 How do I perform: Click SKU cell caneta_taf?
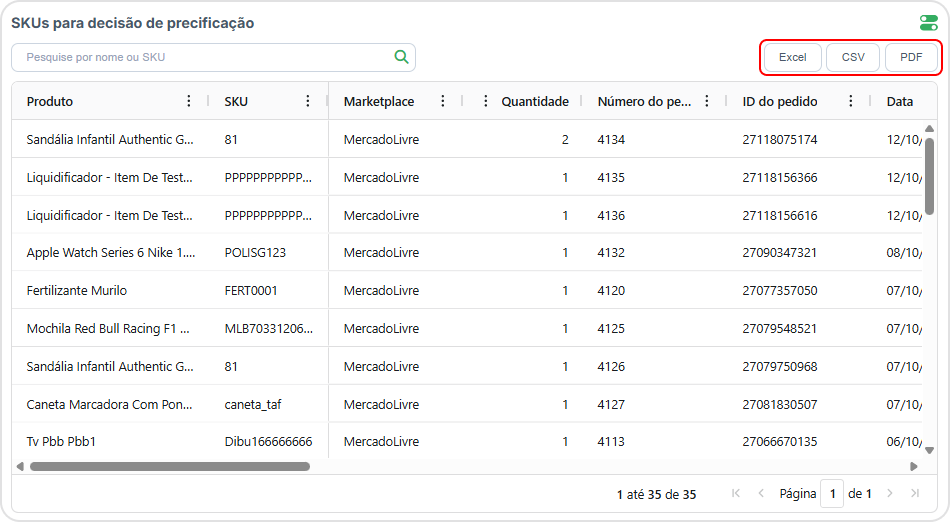click(x=253, y=405)
